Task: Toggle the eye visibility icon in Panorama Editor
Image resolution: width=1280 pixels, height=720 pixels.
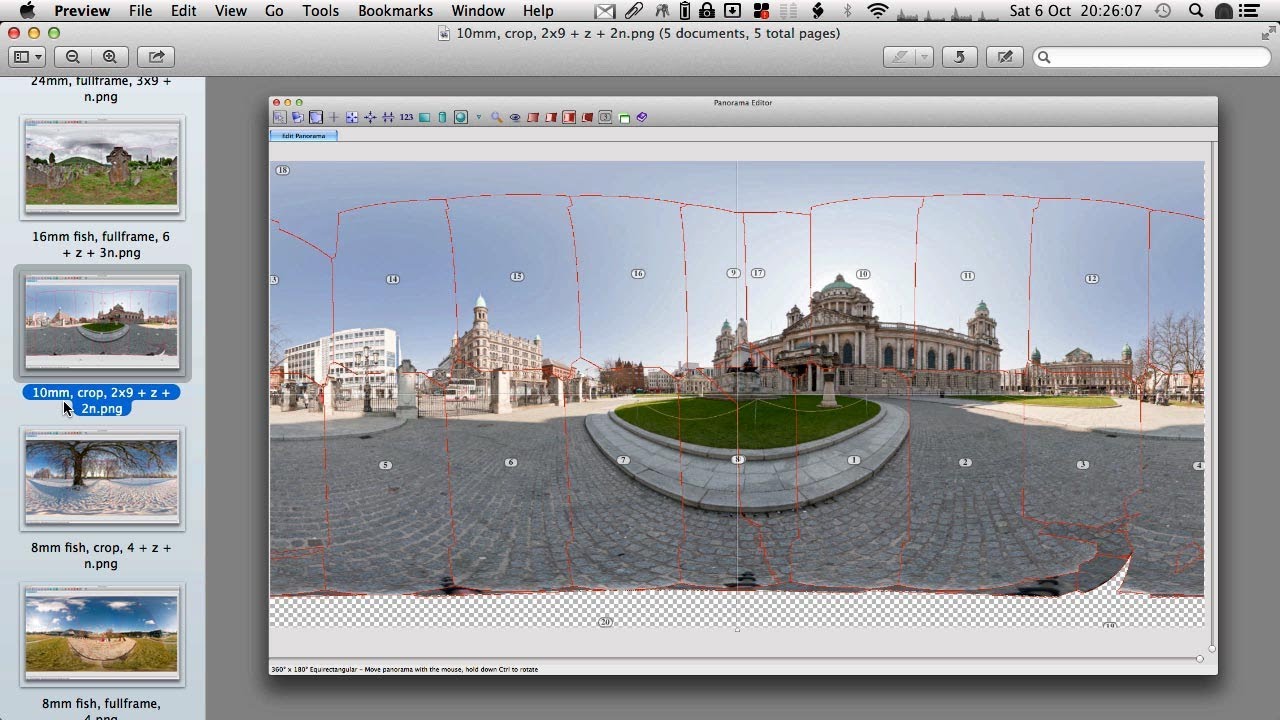Action: click(x=515, y=117)
